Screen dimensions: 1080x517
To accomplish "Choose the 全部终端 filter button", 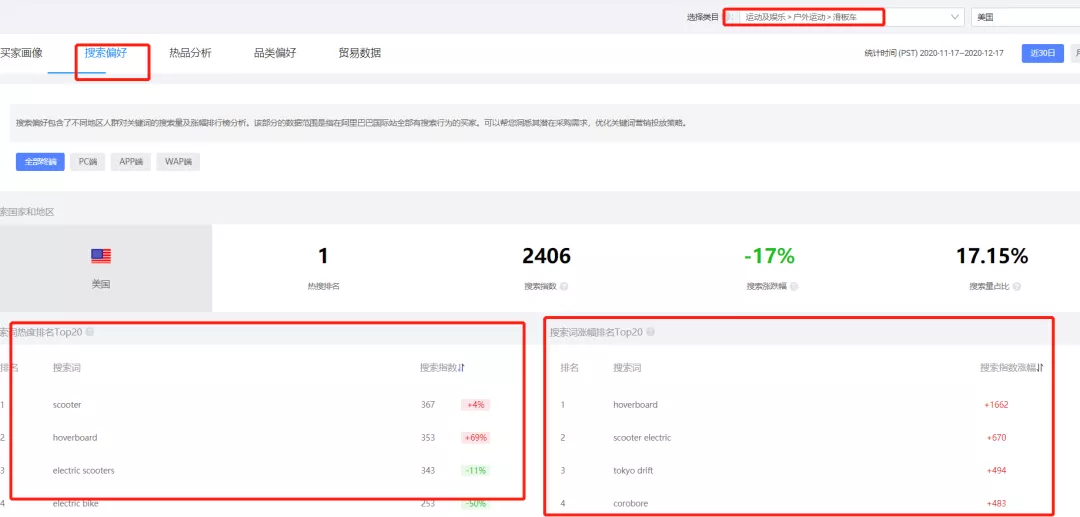I will 40,162.
